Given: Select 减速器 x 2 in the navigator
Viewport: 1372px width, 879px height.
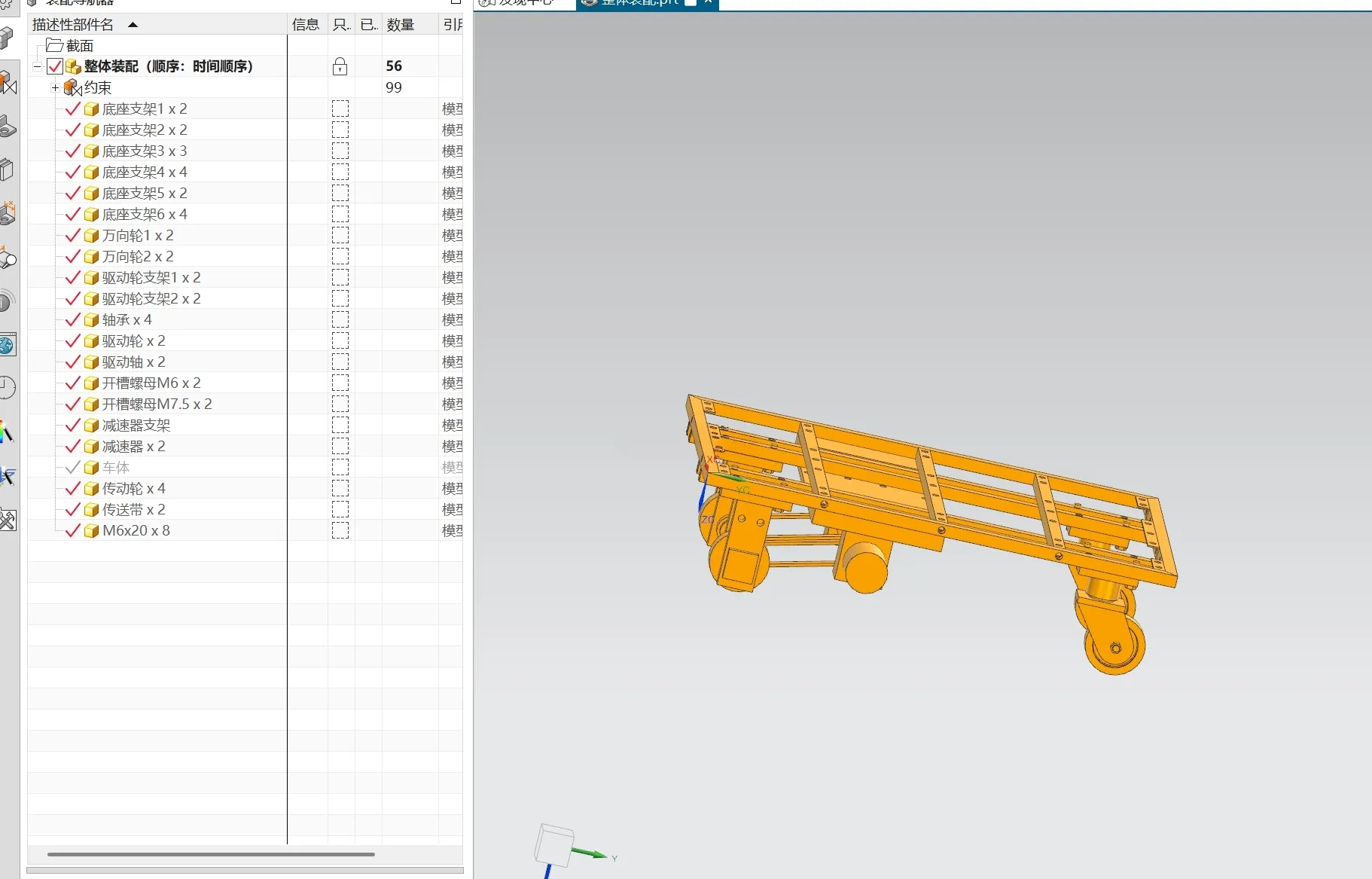Looking at the screenshot, I should tap(134, 446).
